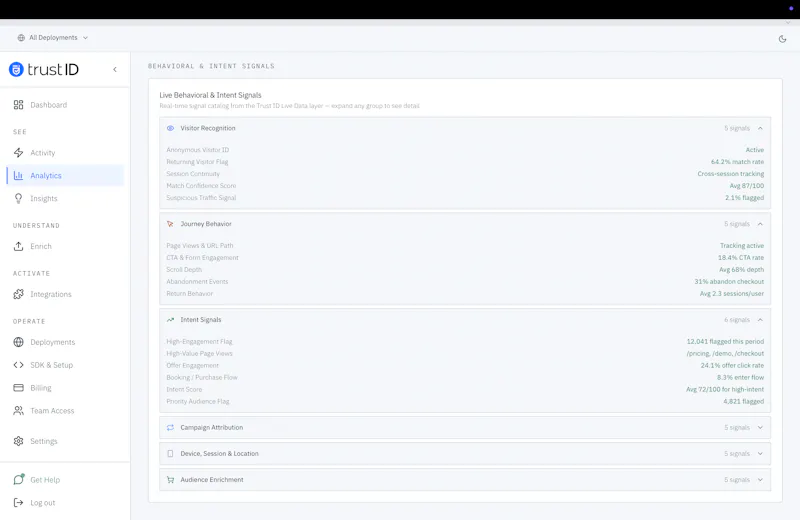Open the Insights section
The image size is (800, 520).
point(65,199)
